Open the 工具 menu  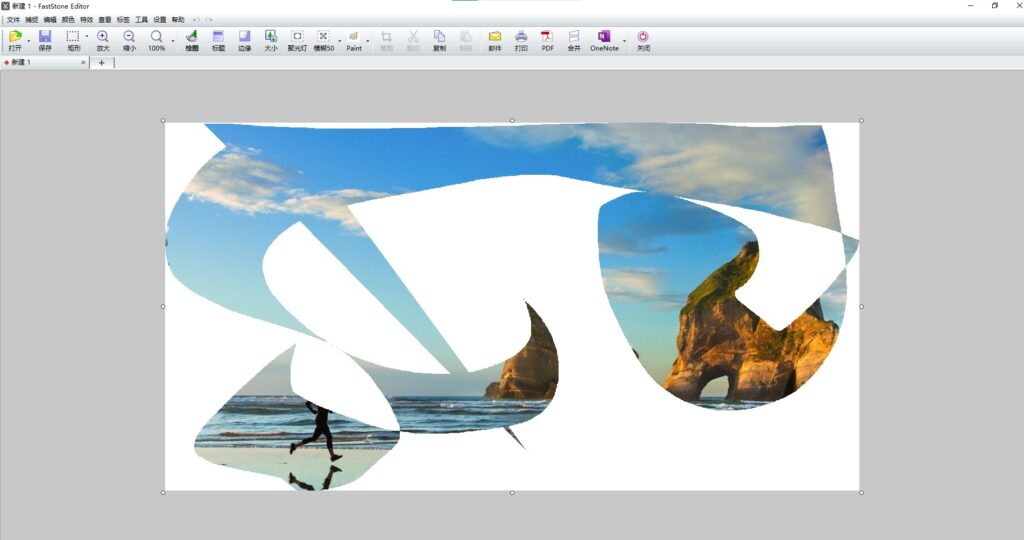click(x=141, y=20)
